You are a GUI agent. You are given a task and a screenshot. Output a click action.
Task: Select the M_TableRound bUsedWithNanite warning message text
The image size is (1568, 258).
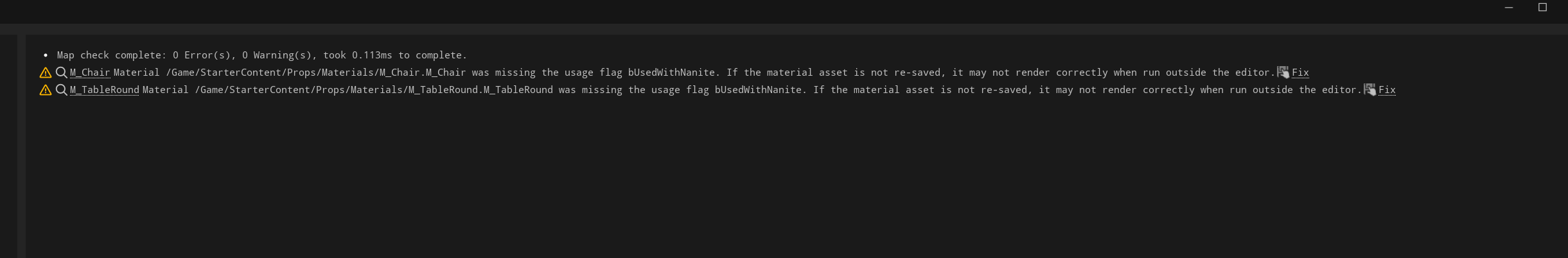[x=752, y=90]
